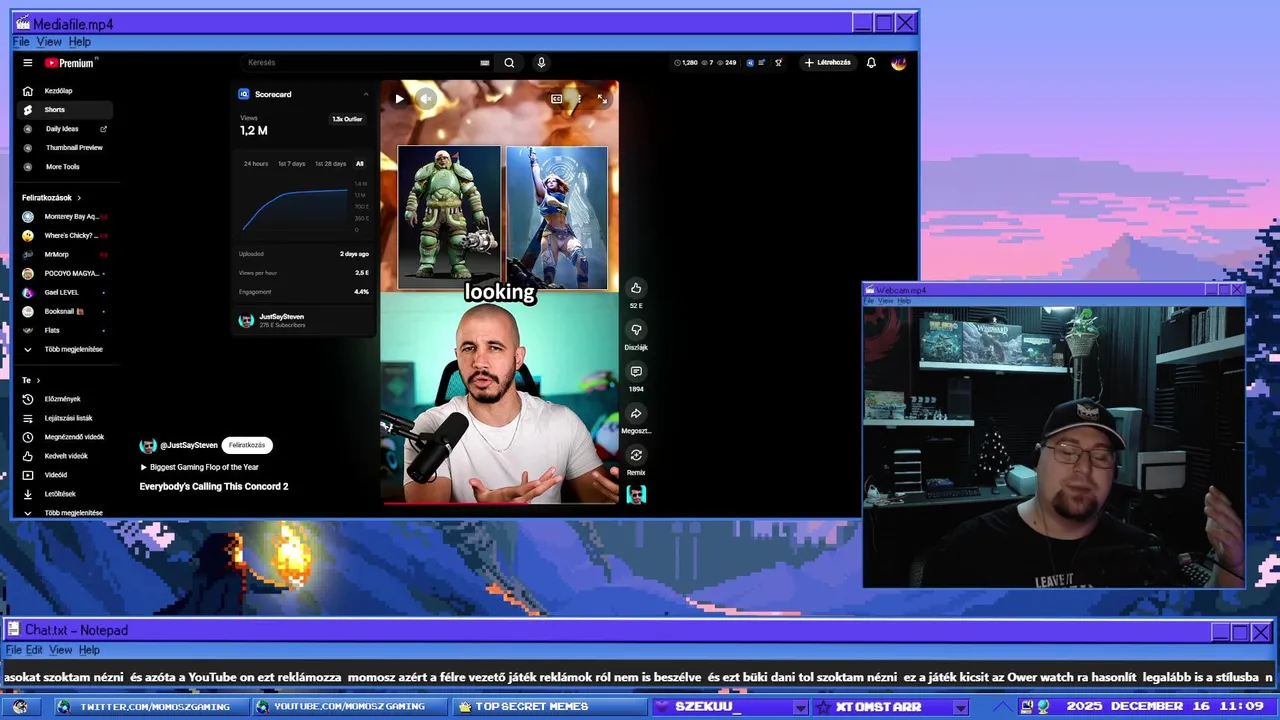Image resolution: width=1280 pixels, height=720 pixels.
Task: Open the YouTube hamburger menu
Action: tap(28, 63)
